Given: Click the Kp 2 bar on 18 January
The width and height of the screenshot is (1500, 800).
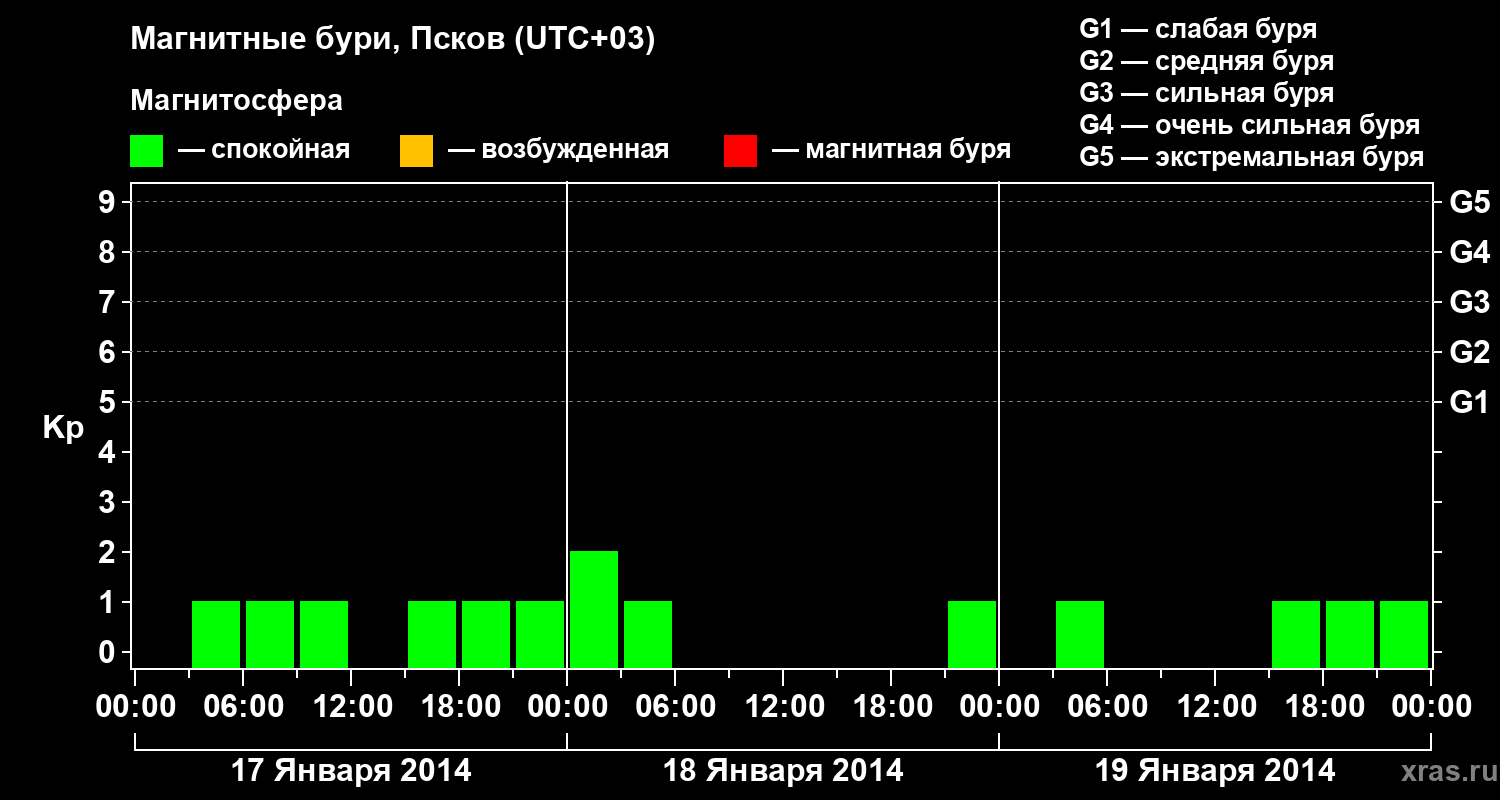Looking at the screenshot, I should tap(594, 609).
